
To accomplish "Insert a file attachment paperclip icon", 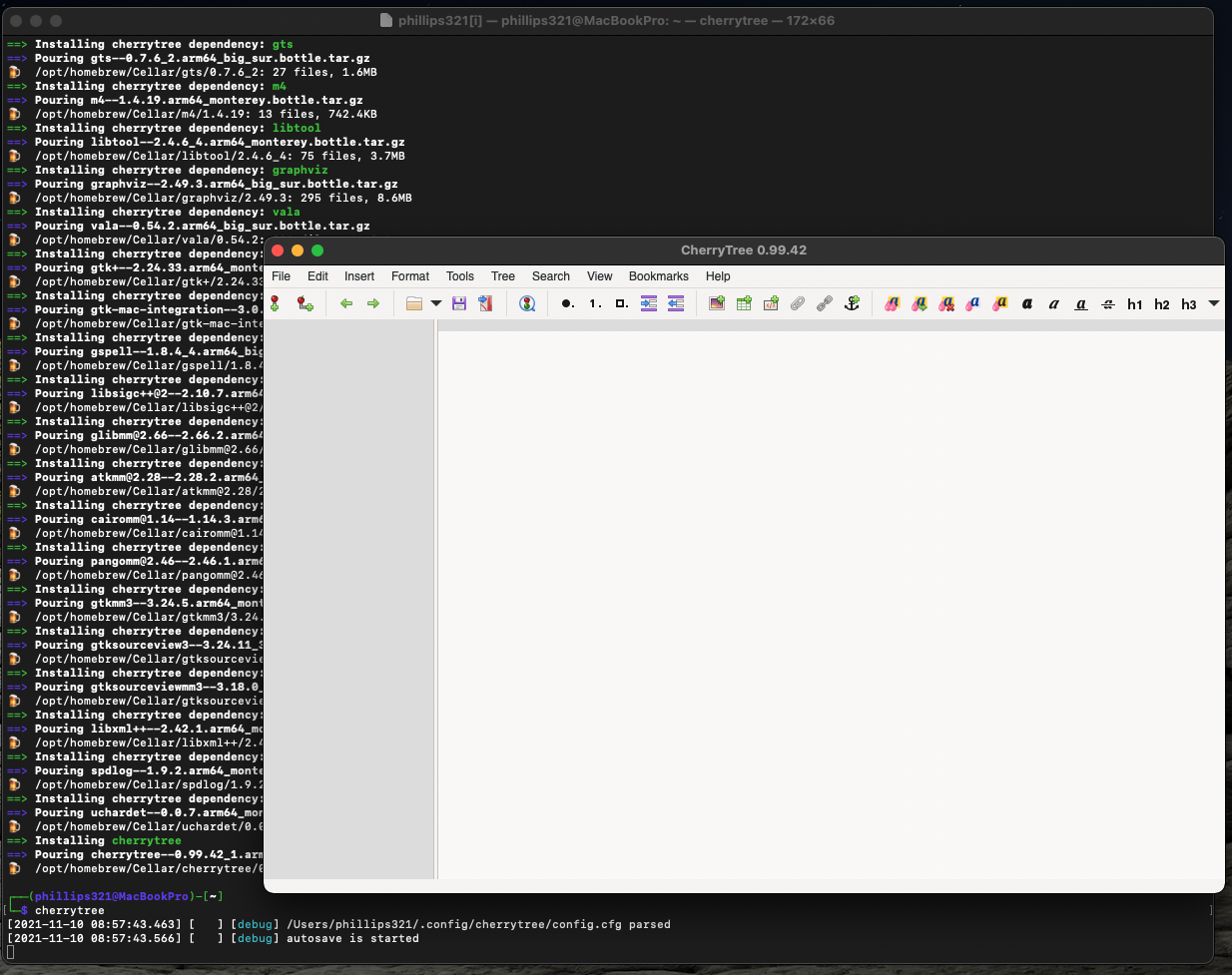I will point(798,303).
